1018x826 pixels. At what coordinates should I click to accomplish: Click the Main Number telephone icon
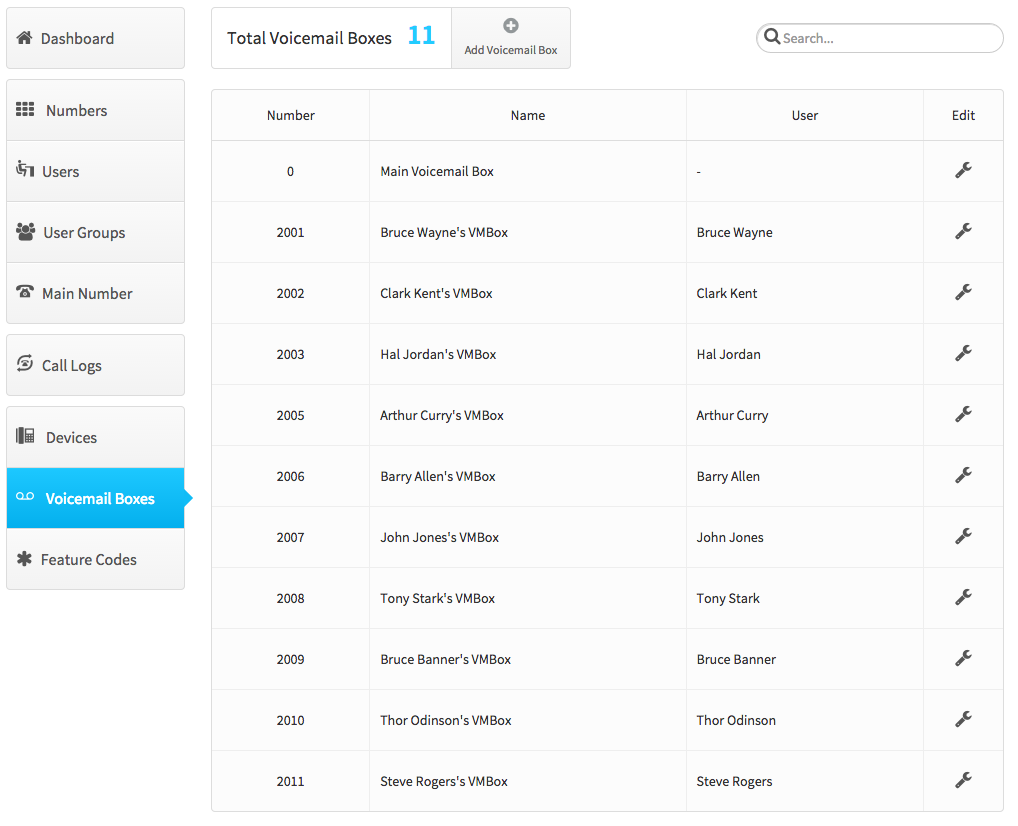point(25,292)
